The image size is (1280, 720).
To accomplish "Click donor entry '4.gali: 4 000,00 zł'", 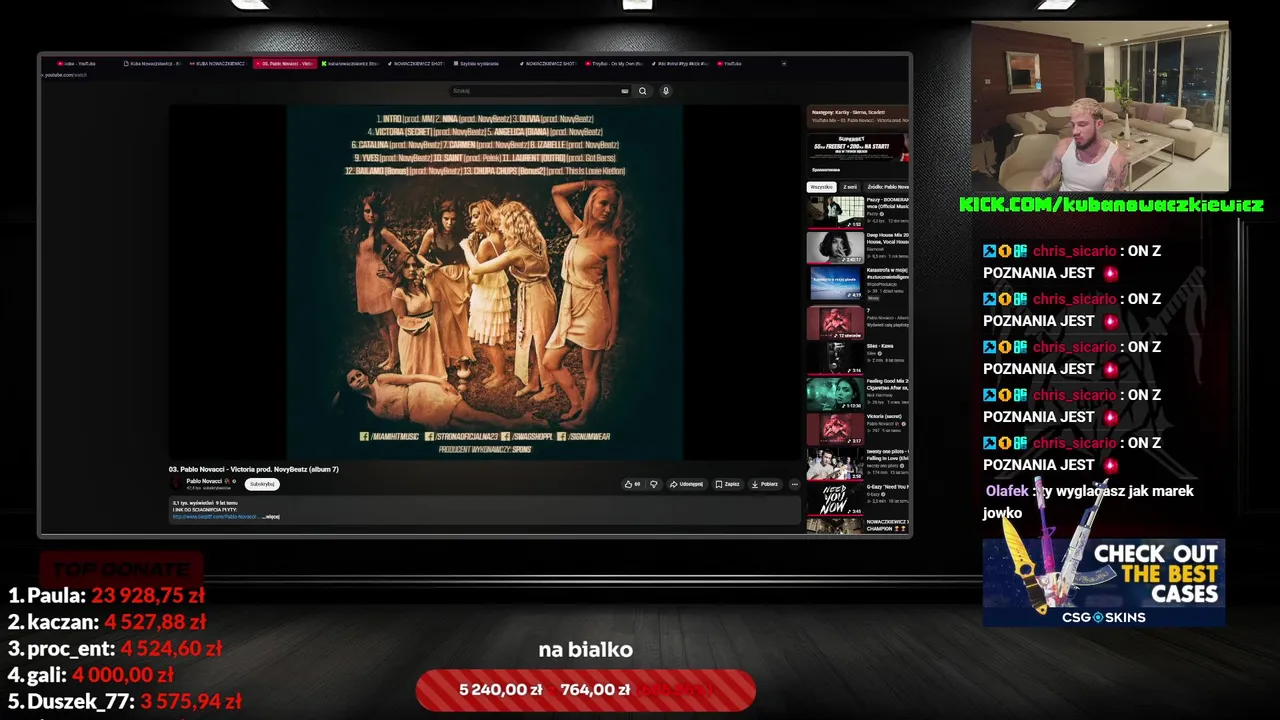I will [91, 675].
